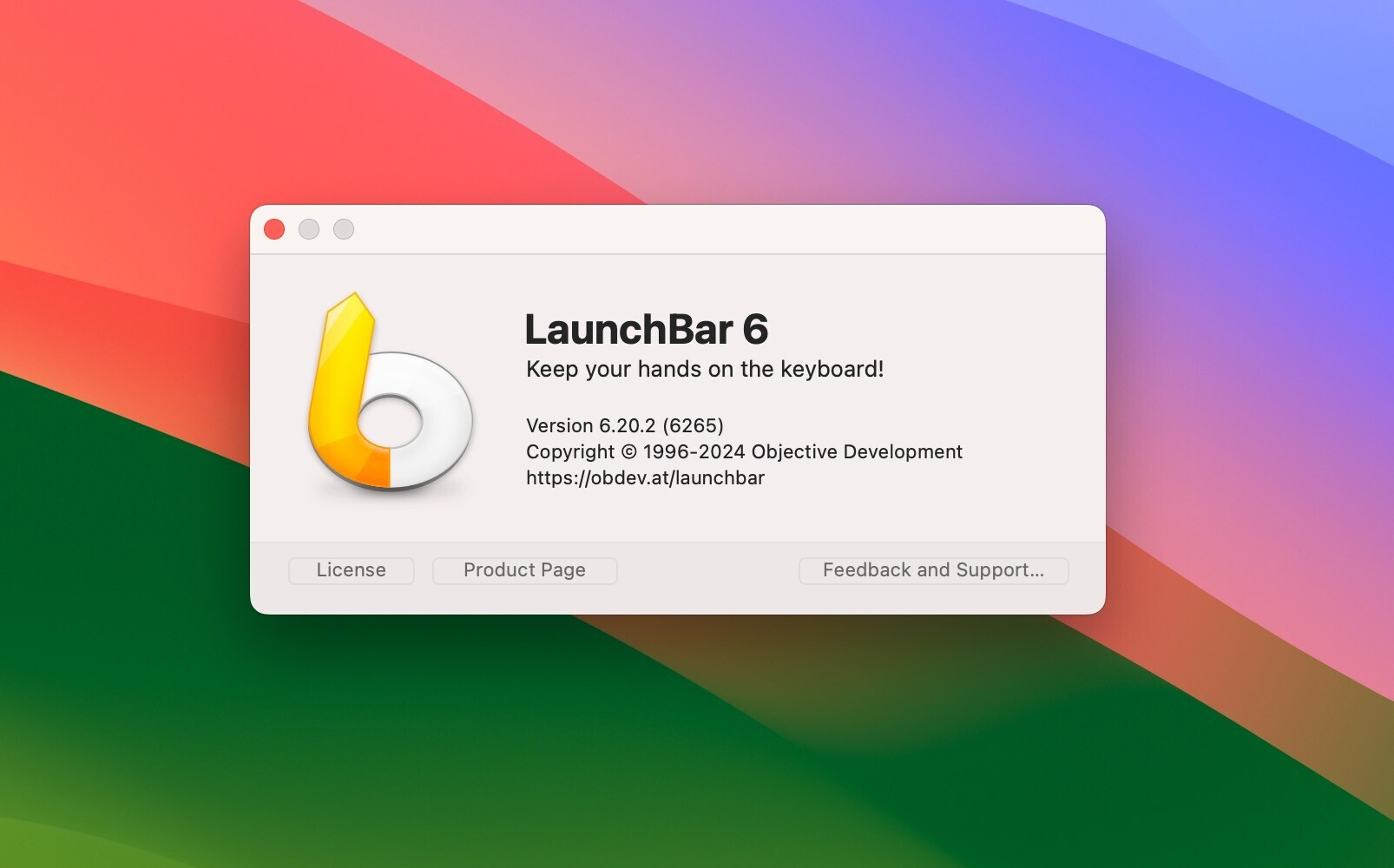Click the Copyright 1996-2024 Objective Development line
This screenshot has width=1394, height=868.
point(744,451)
